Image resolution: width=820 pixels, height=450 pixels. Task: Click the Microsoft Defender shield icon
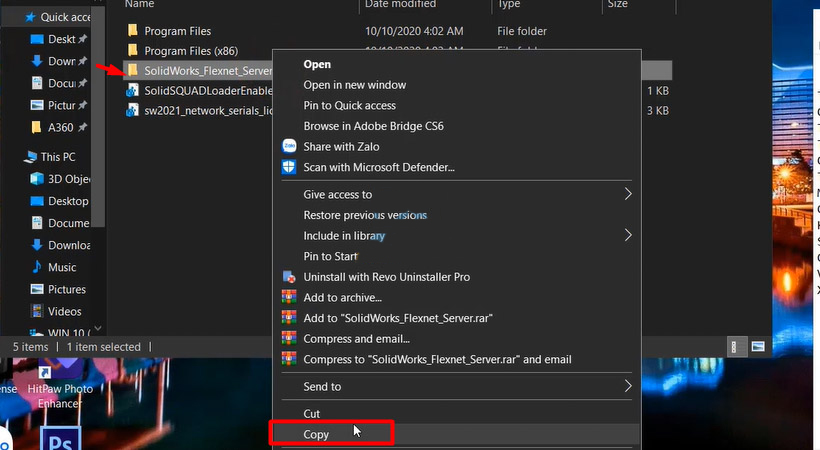(x=289, y=168)
